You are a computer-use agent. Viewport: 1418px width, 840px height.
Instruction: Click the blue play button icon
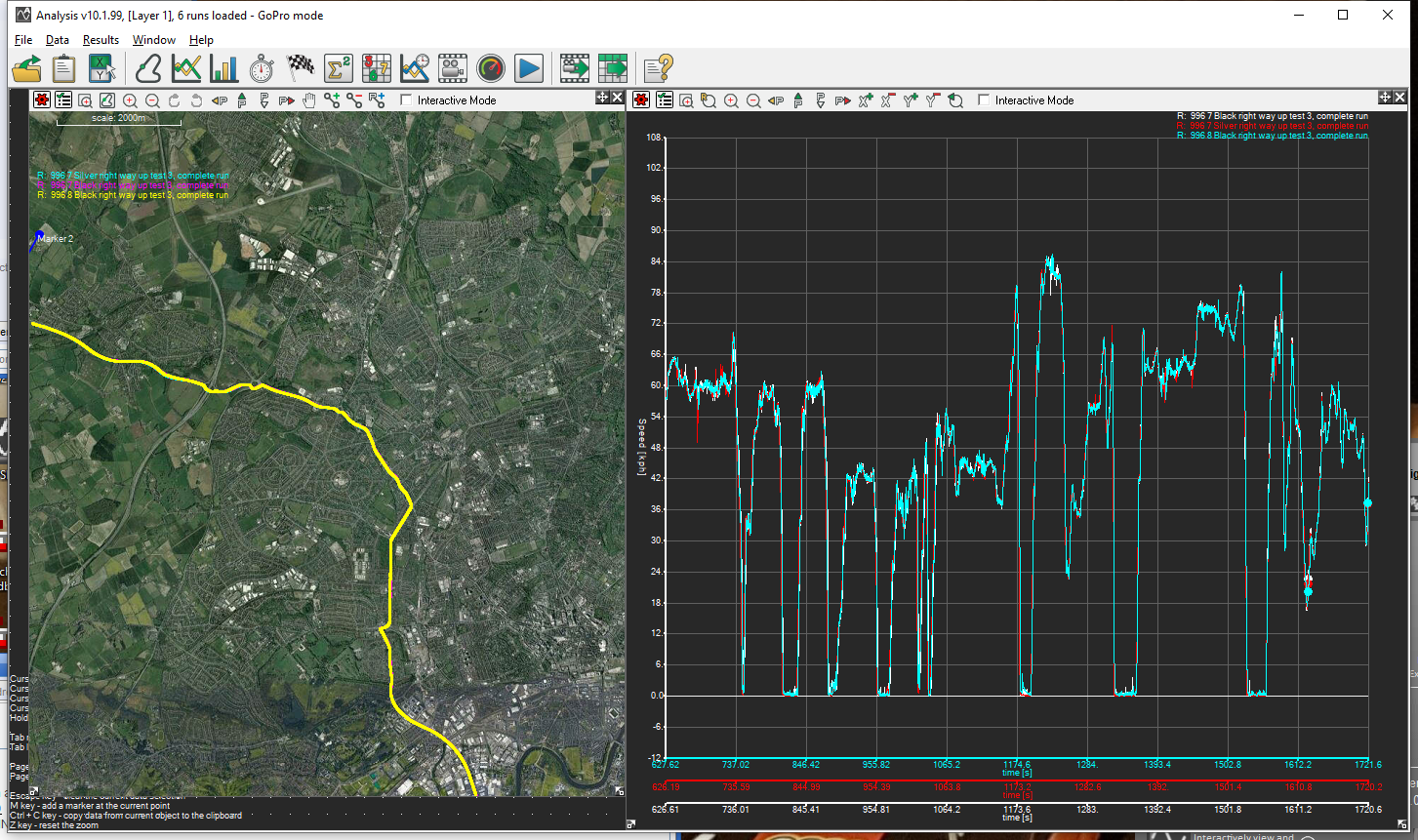pos(529,68)
